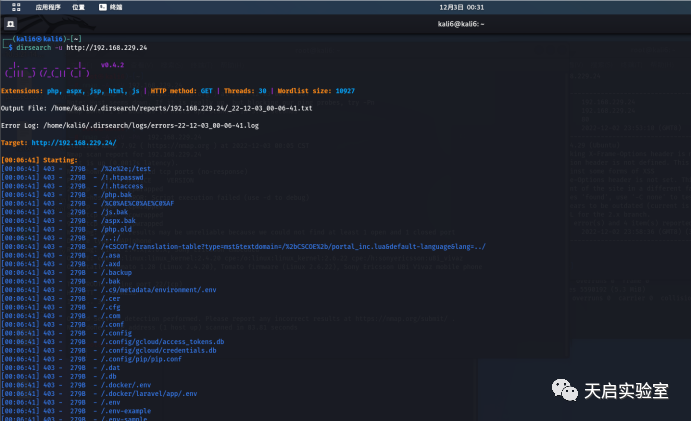Click the result path /.dat
The height and width of the screenshot is (422, 692).
point(111,368)
